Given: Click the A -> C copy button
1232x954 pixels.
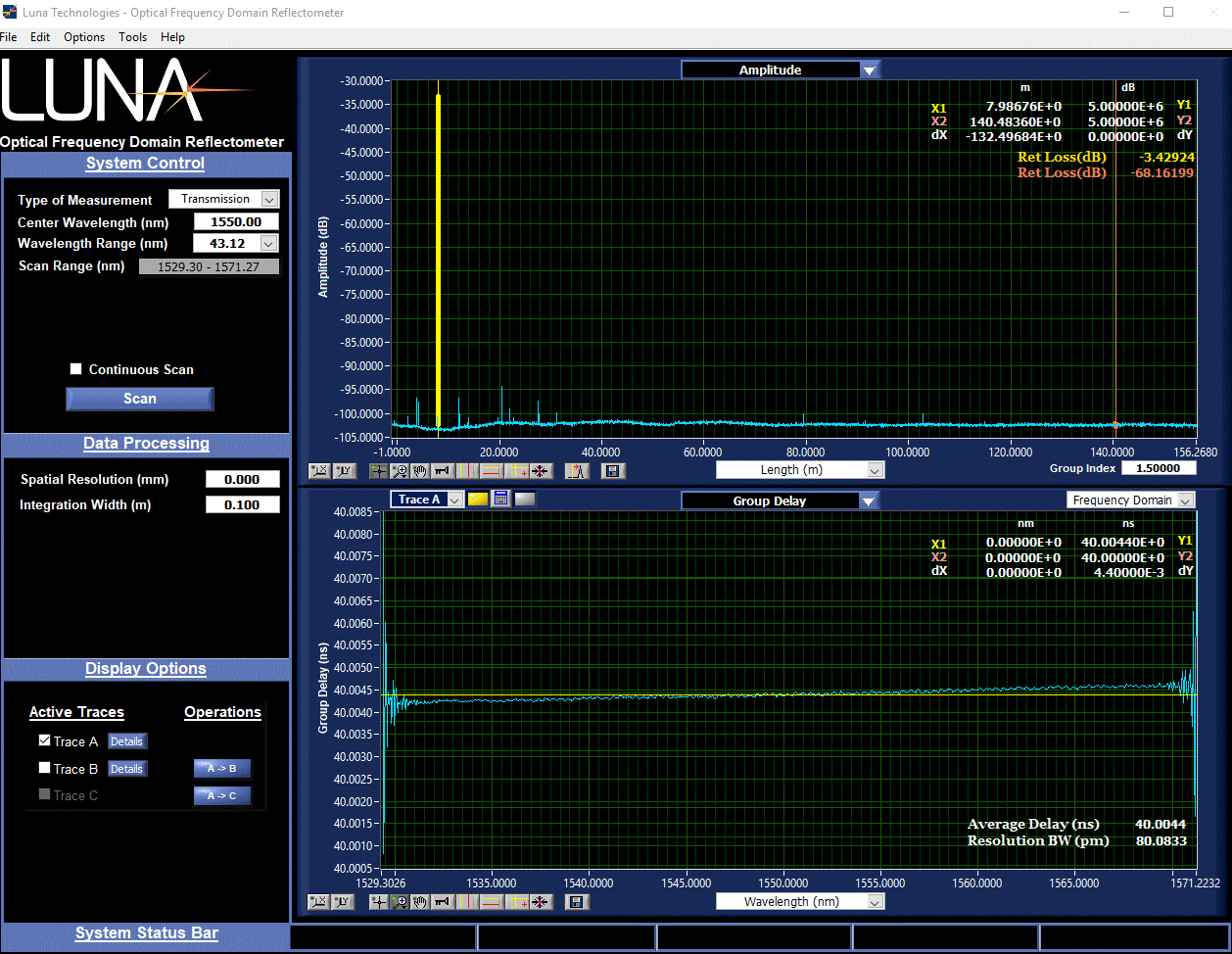Looking at the screenshot, I should click(222, 796).
